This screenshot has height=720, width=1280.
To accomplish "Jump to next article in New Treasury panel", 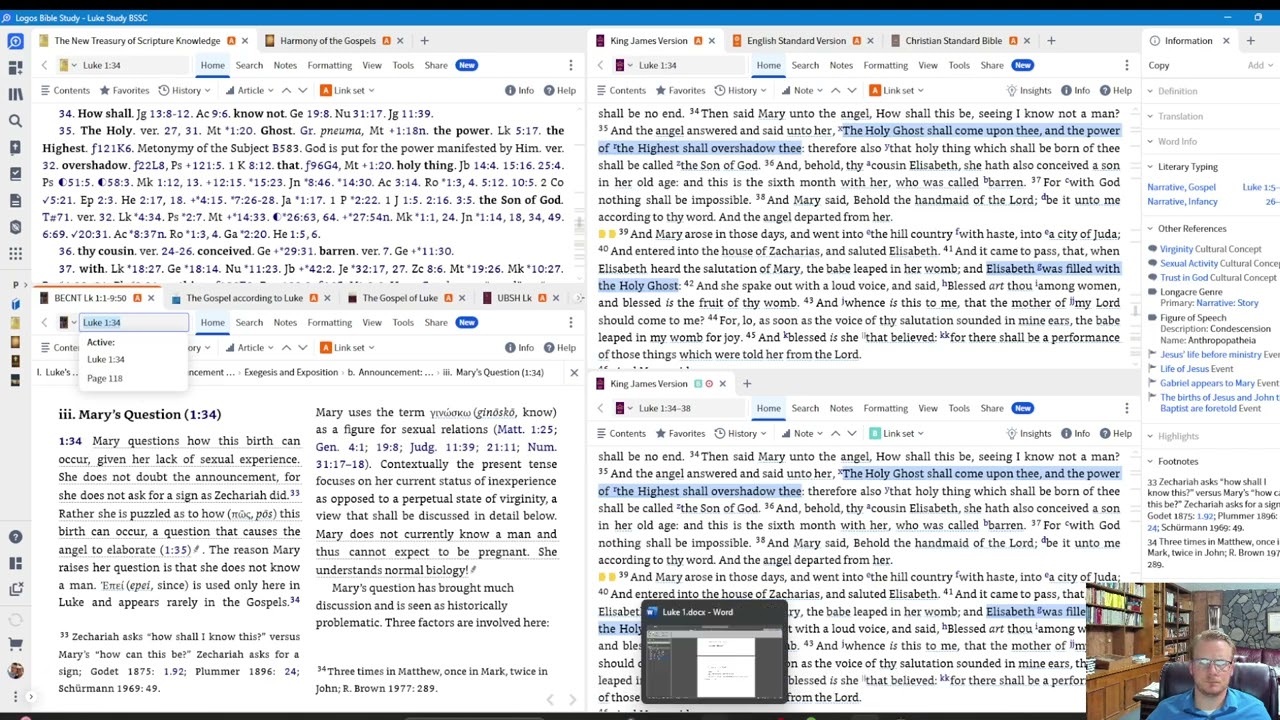I will click(x=302, y=90).
